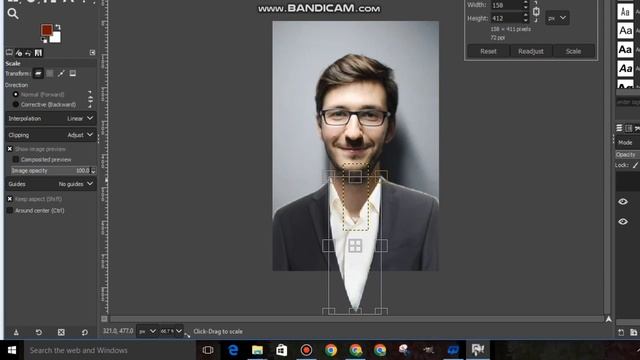Open the navigation preview icon
The image size is (640, 360).
[x=609, y=319]
